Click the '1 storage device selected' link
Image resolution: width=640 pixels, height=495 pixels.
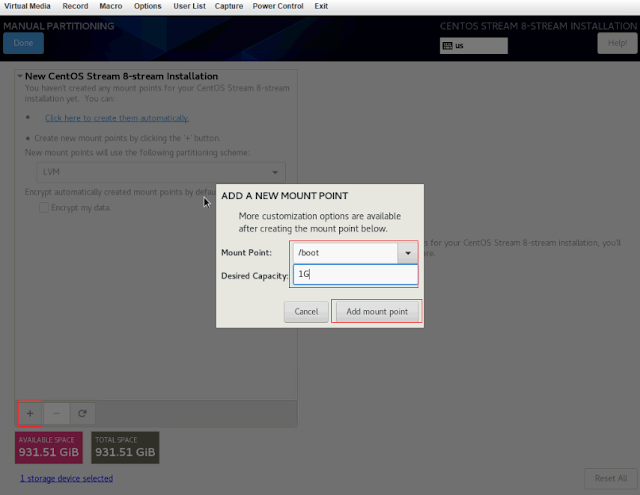tap(67, 478)
